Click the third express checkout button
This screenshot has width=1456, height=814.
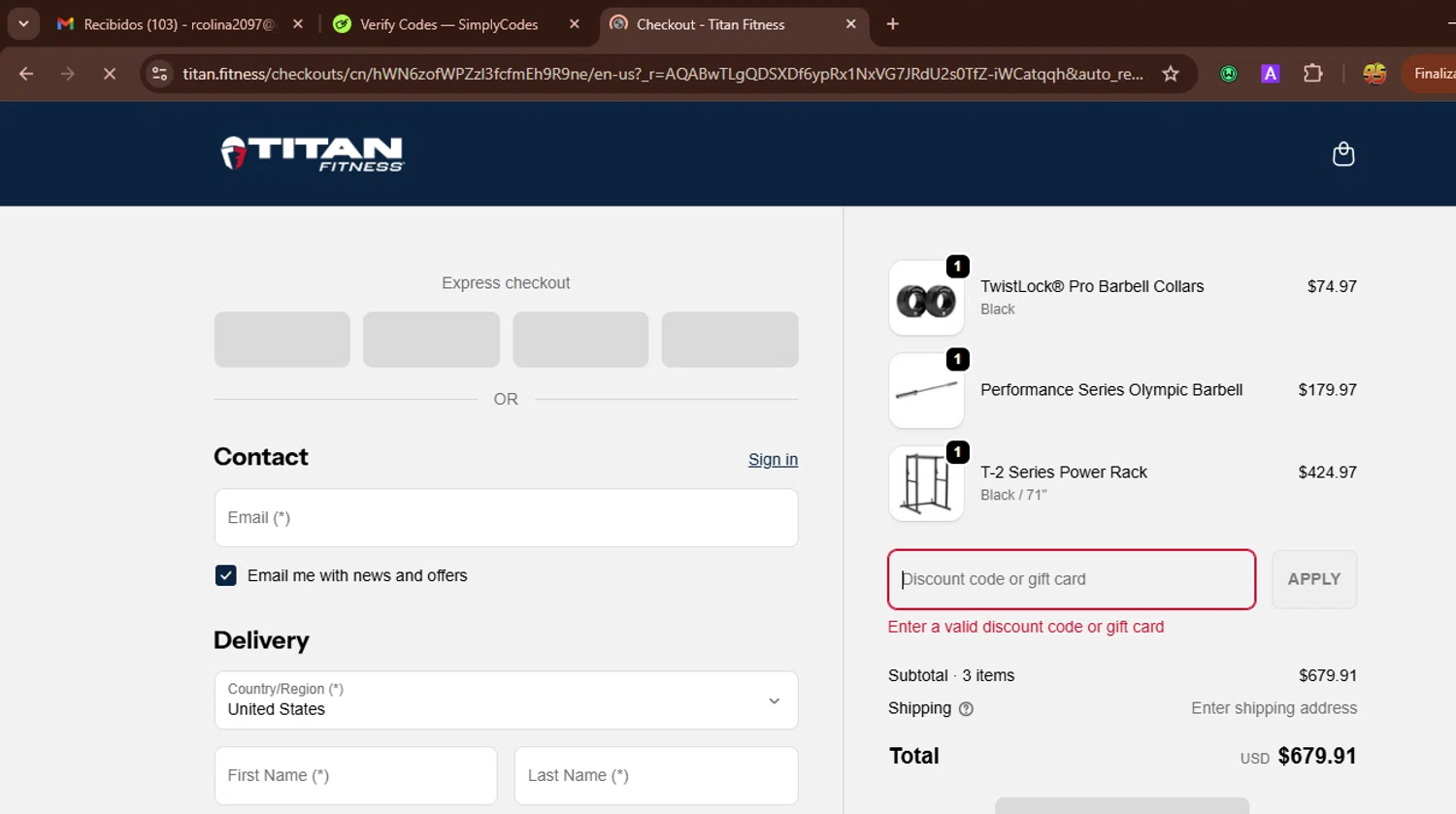click(580, 340)
